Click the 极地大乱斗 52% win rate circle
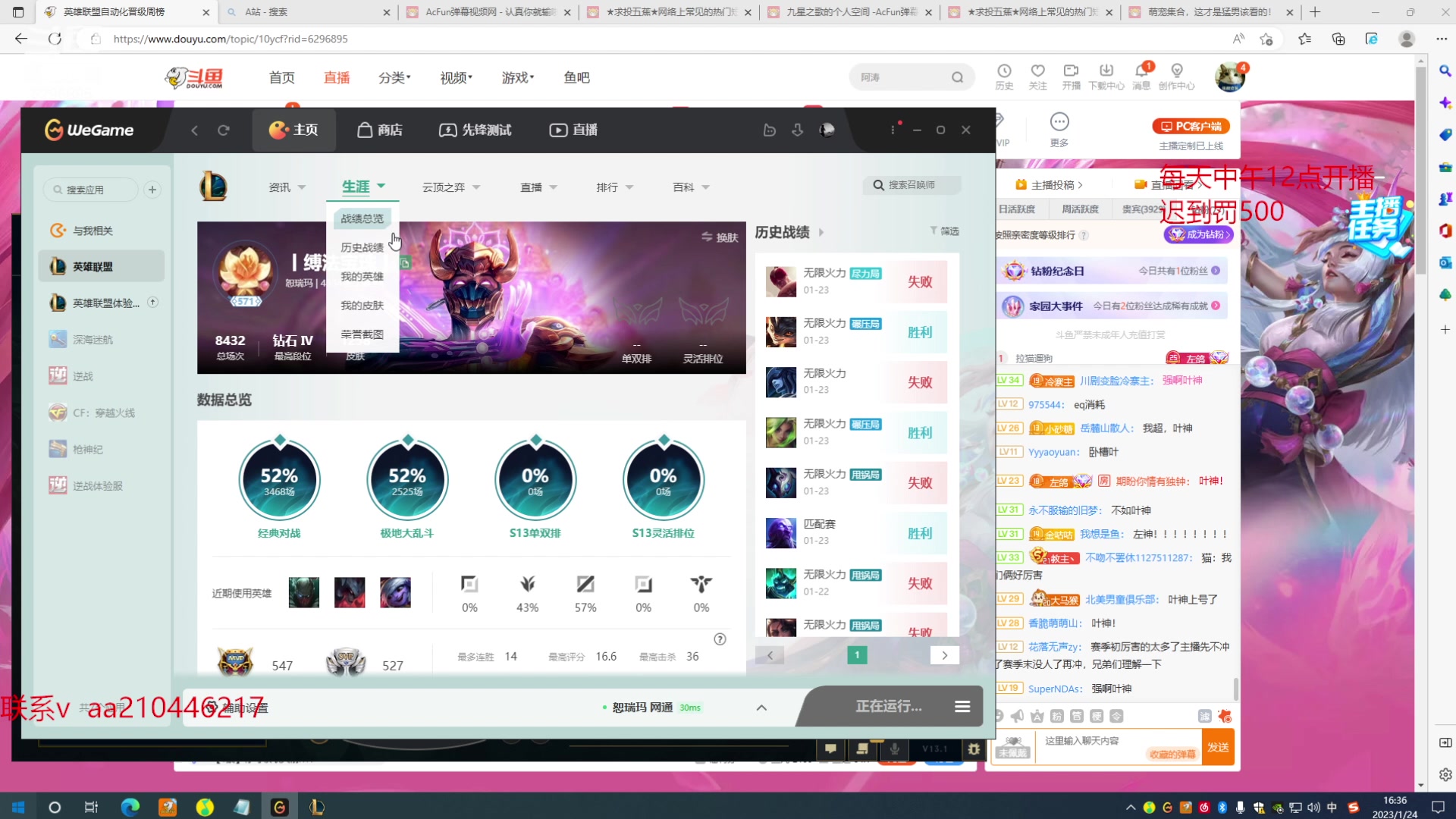This screenshot has height=819, width=1456. [407, 481]
